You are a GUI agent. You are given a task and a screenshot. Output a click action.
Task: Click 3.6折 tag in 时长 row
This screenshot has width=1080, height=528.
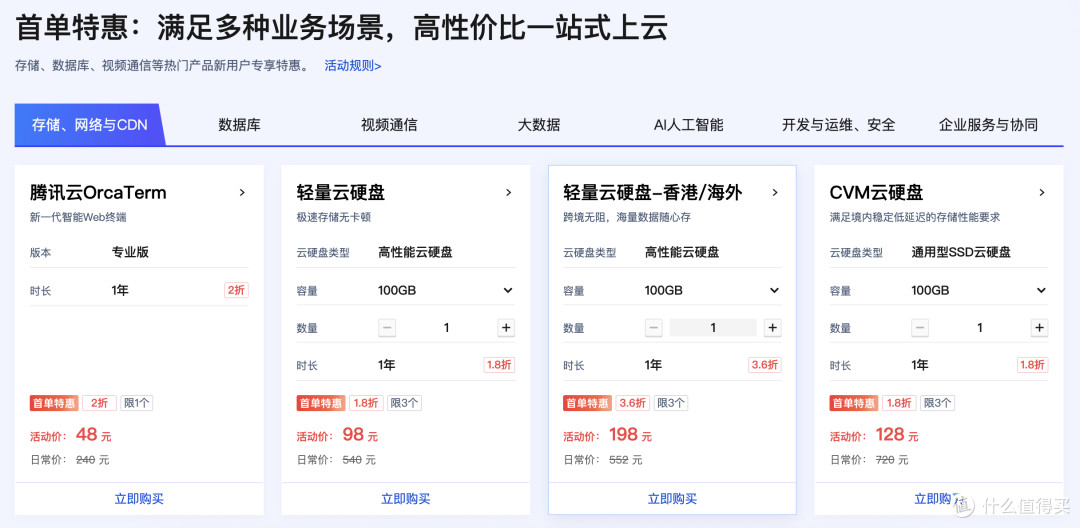[x=765, y=365]
